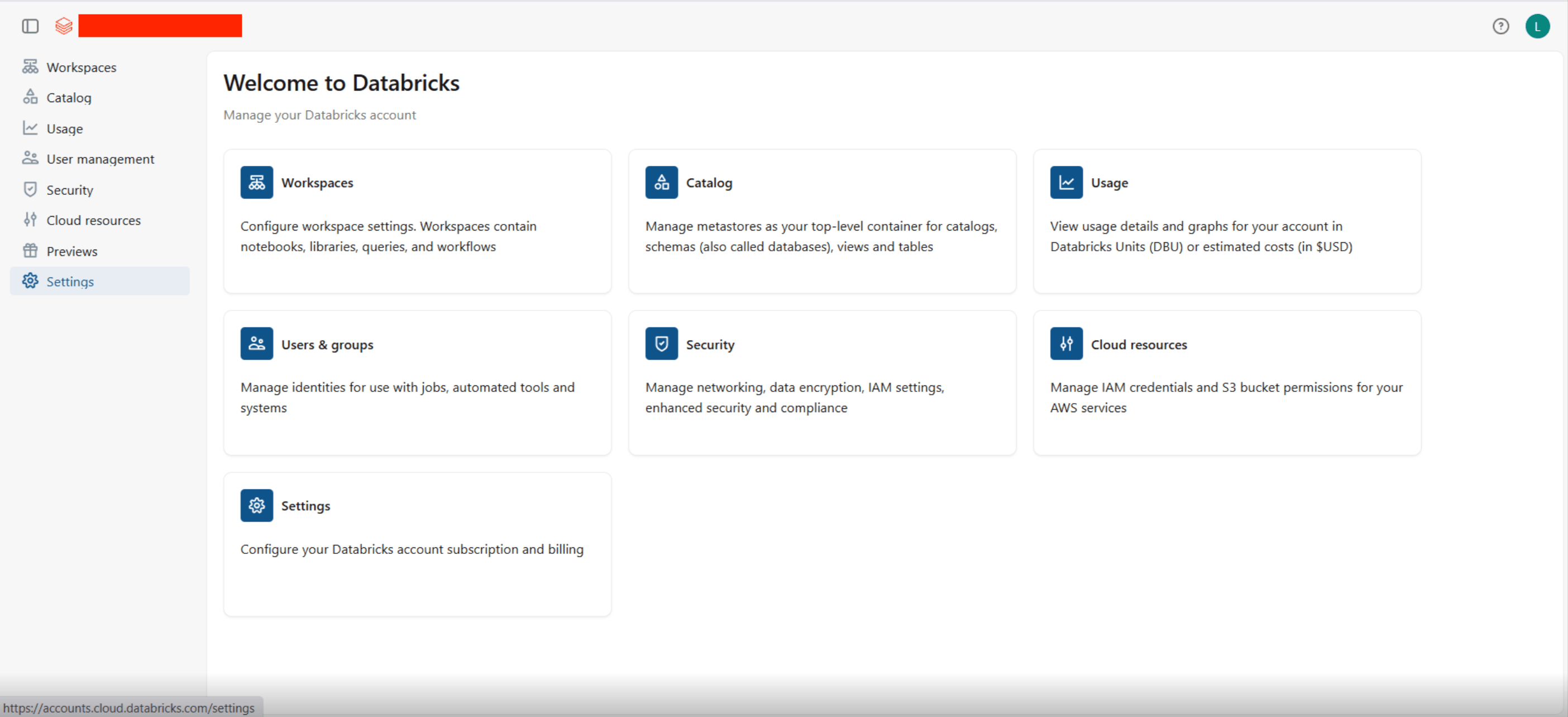Choose Settings in the sidebar
The image size is (1568, 717).
(x=99, y=281)
